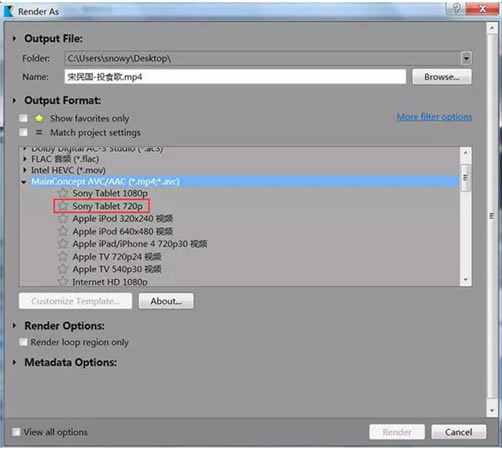Image resolution: width=502 pixels, height=450 pixels.
Task: Click the Browse... button
Action: (442, 77)
